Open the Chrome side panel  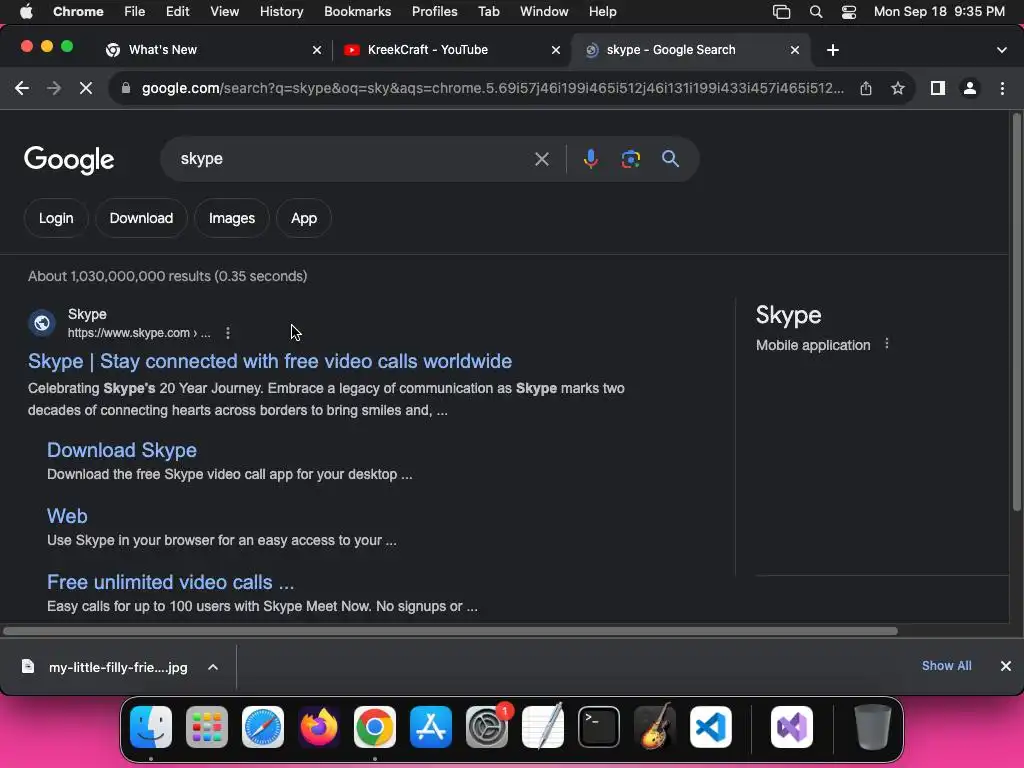pos(938,88)
